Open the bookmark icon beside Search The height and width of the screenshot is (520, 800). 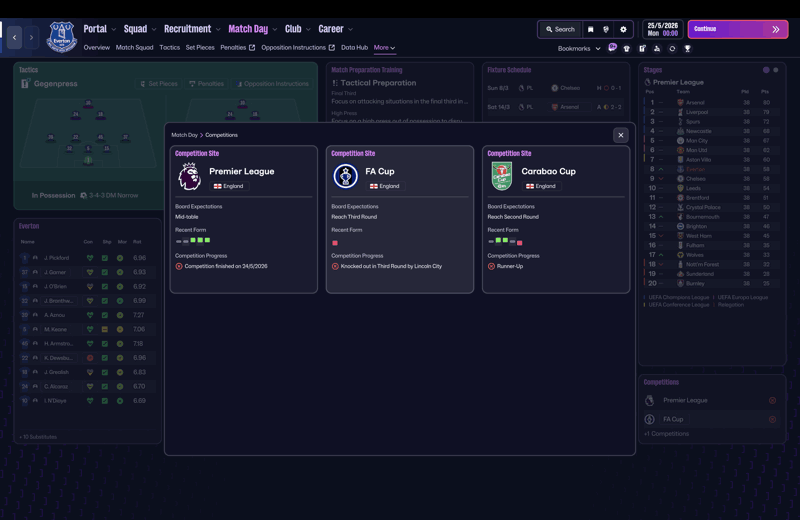coord(590,30)
